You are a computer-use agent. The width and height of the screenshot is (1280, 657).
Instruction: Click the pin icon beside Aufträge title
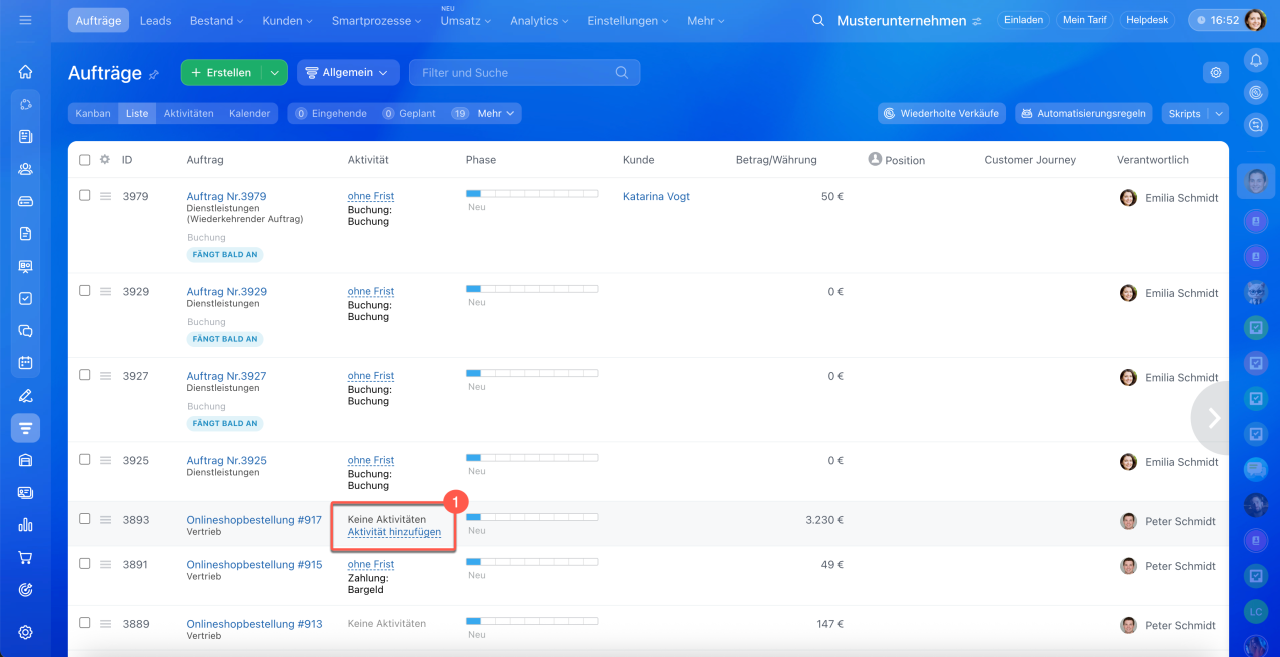click(x=154, y=74)
